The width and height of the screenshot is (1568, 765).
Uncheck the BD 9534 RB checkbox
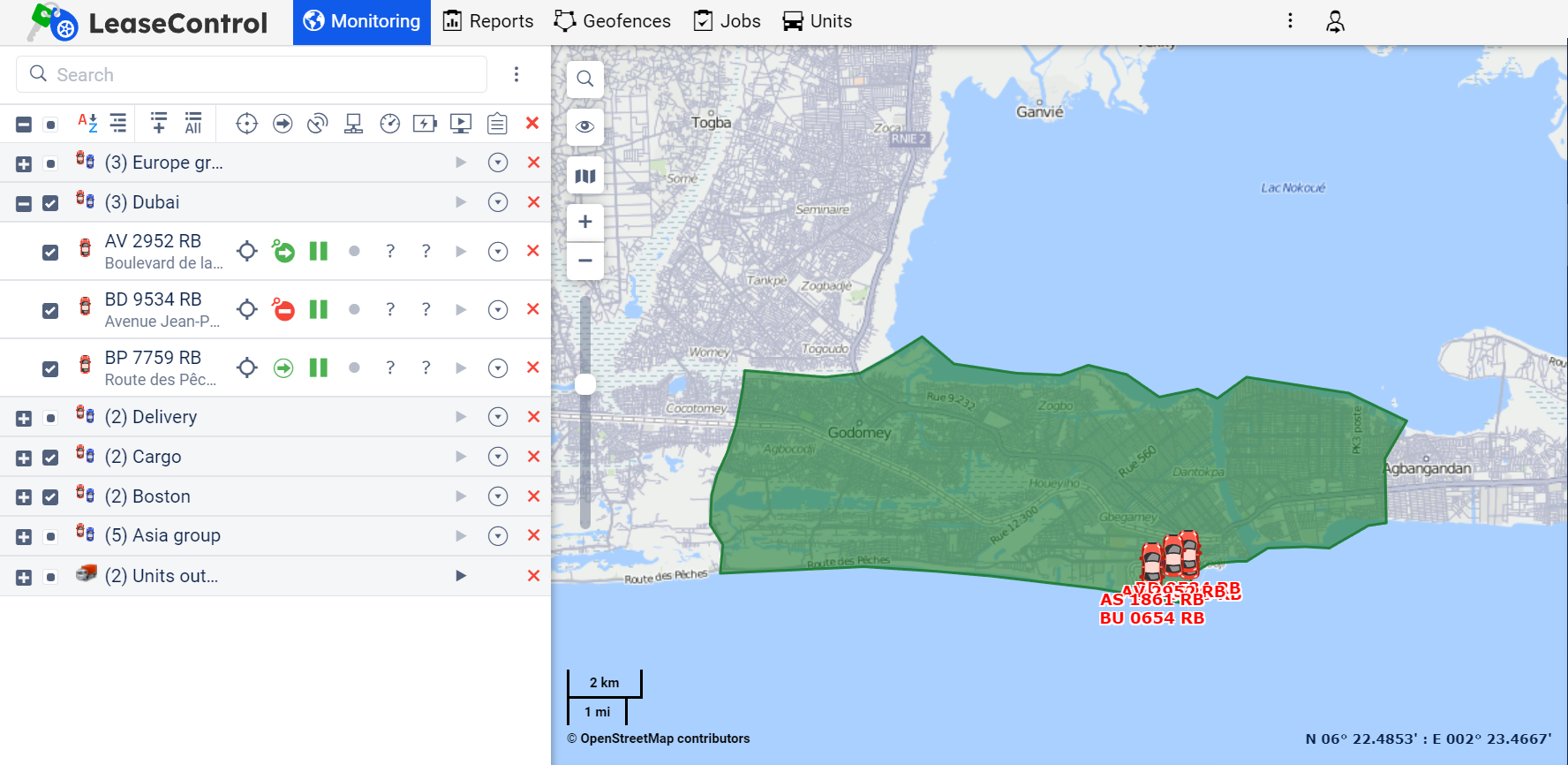pos(50,310)
